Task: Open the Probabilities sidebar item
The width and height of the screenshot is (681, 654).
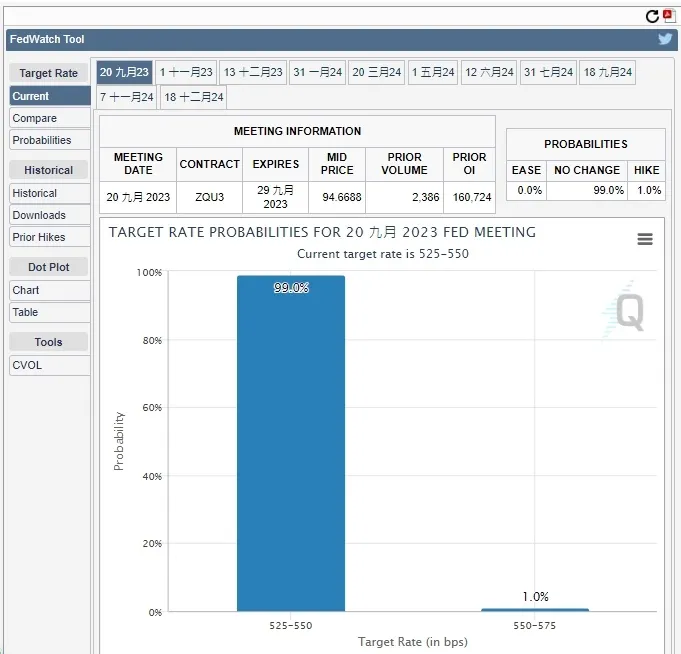Action: point(42,140)
